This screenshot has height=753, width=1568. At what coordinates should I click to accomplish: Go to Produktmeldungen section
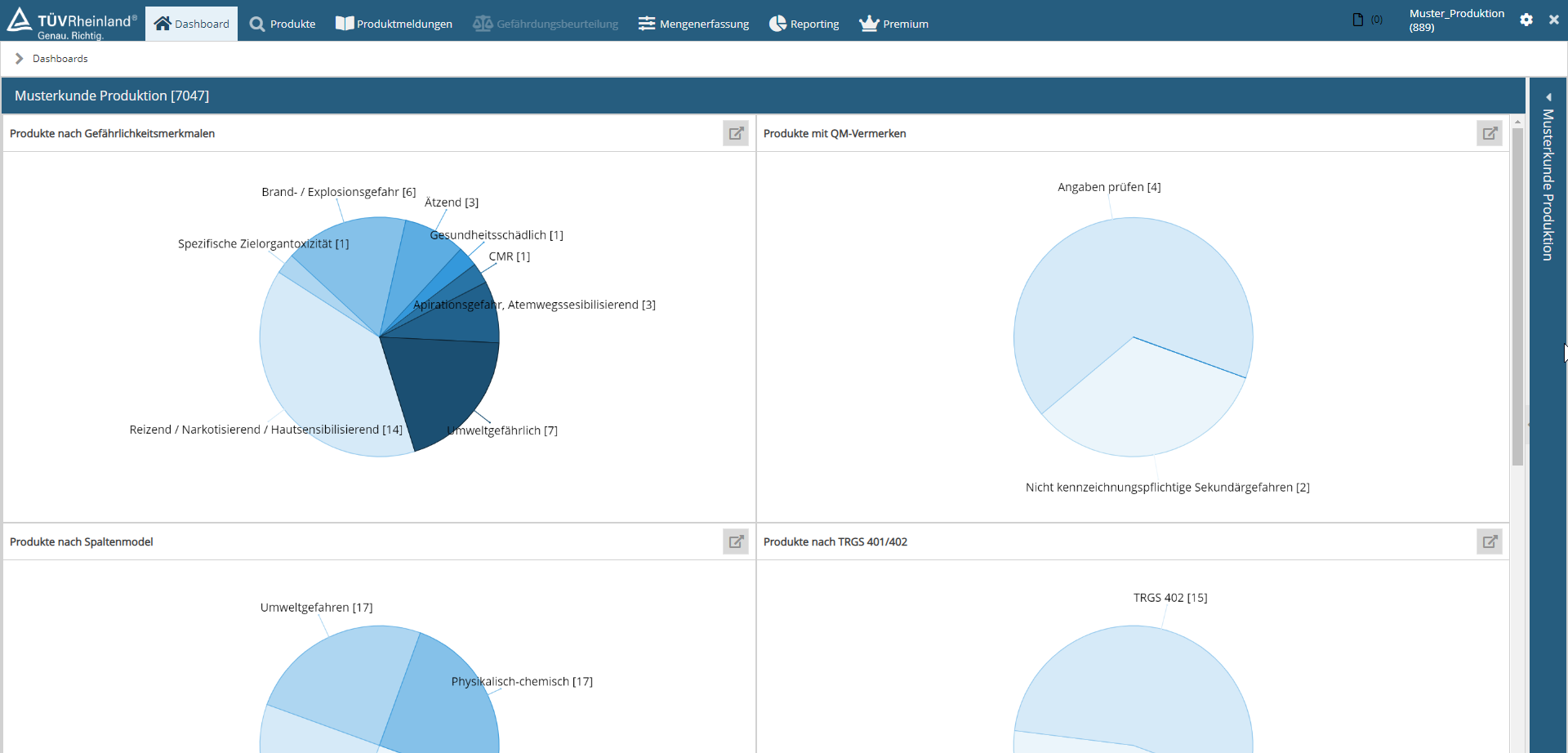click(x=394, y=25)
